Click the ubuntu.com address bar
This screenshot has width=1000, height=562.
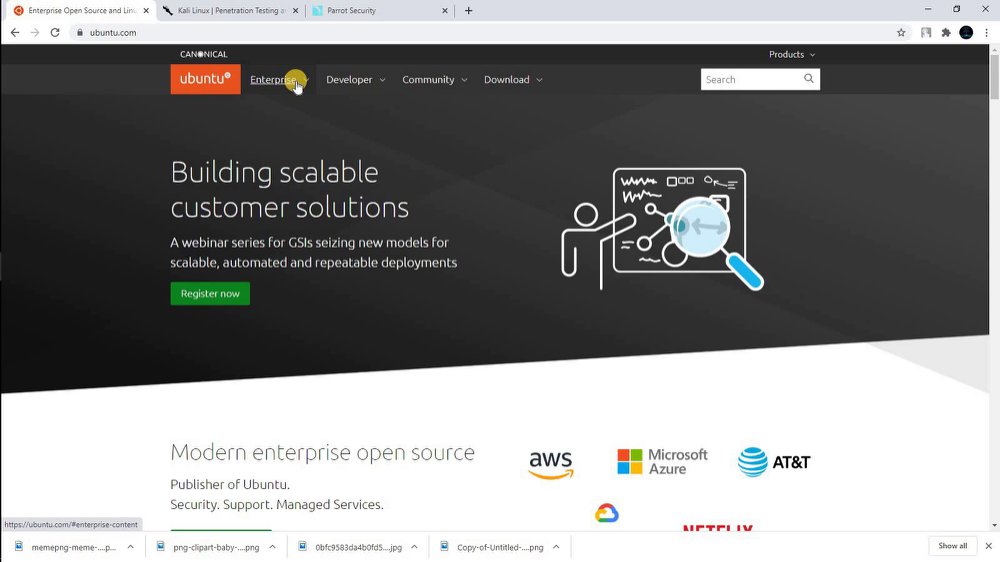point(485,33)
